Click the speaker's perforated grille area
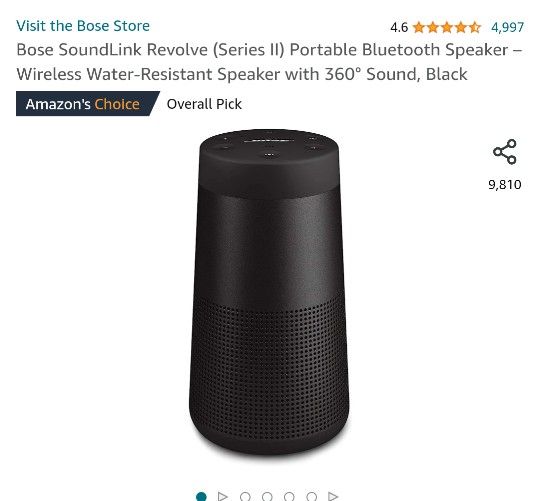Screen dimensions: 539x501 tap(269, 371)
